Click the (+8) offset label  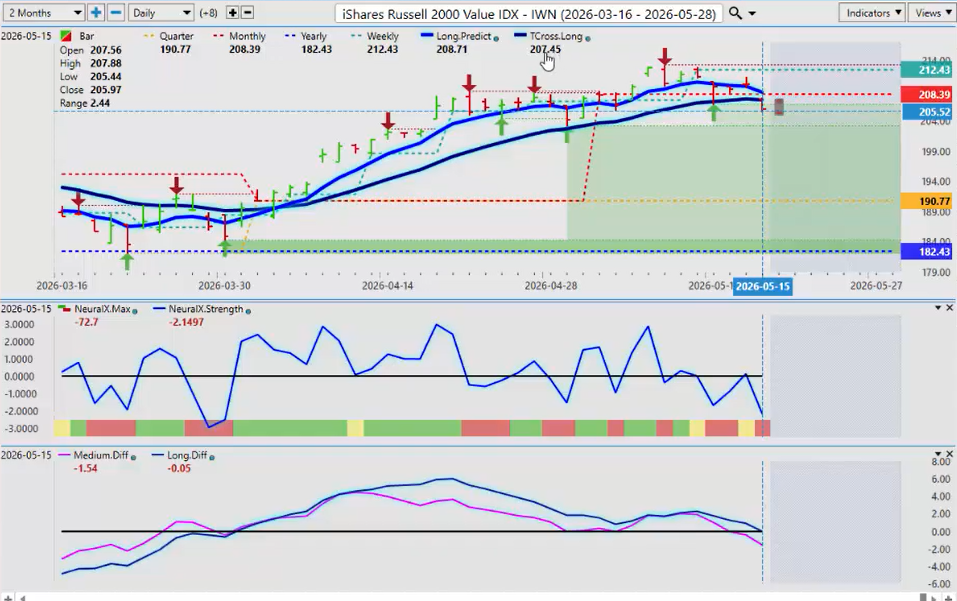coord(209,13)
